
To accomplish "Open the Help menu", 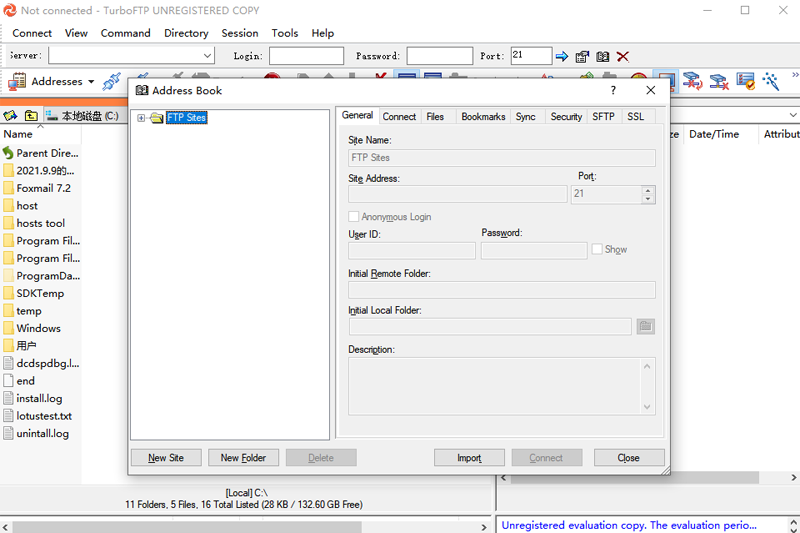I will [323, 33].
